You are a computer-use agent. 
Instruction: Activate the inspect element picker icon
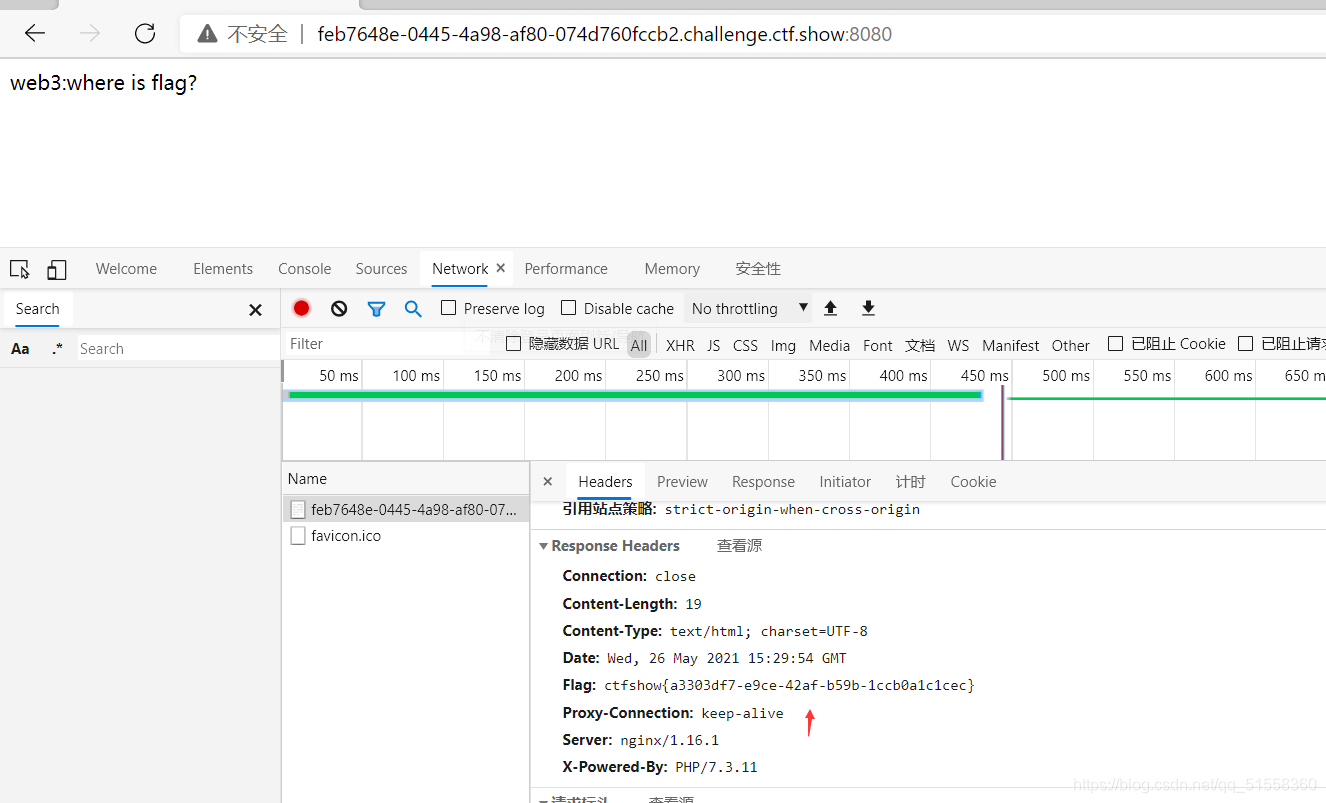tap(19, 269)
